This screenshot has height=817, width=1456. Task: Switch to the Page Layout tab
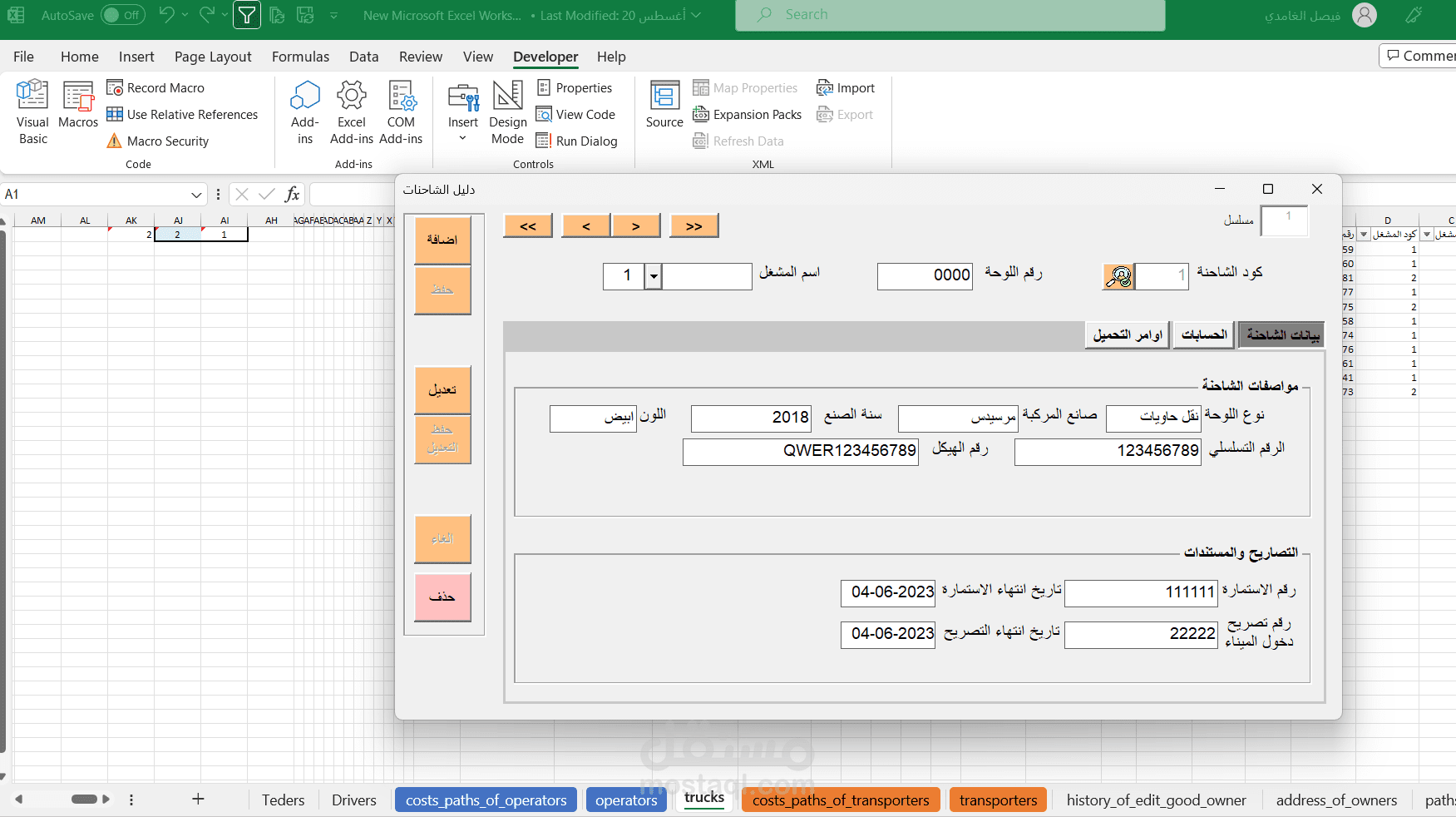(213, 57)
